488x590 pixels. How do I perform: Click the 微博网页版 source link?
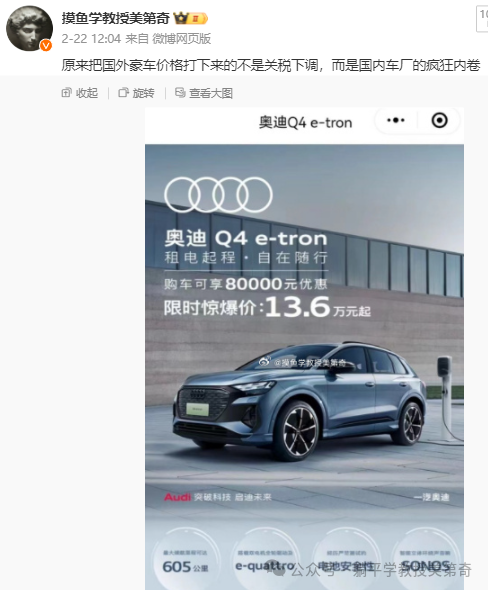pos(181,39)
